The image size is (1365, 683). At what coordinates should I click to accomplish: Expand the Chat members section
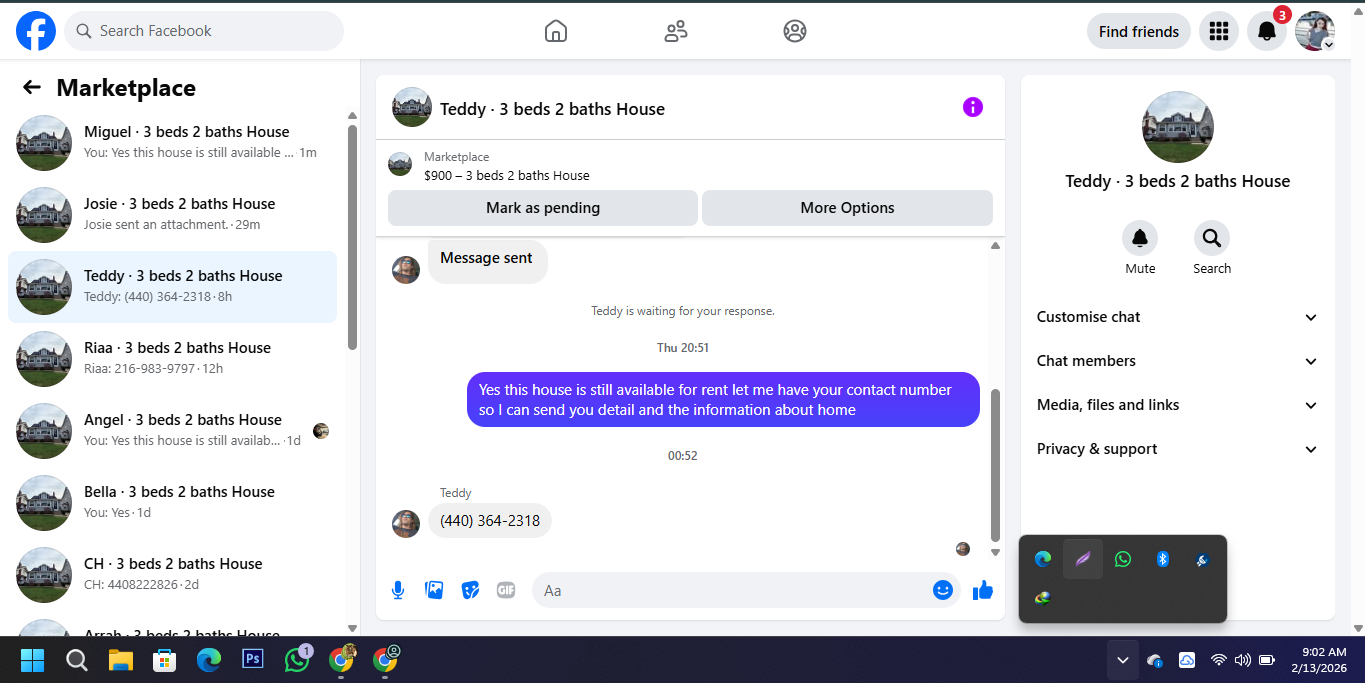pyautogui.click(x=1178, y=361)
